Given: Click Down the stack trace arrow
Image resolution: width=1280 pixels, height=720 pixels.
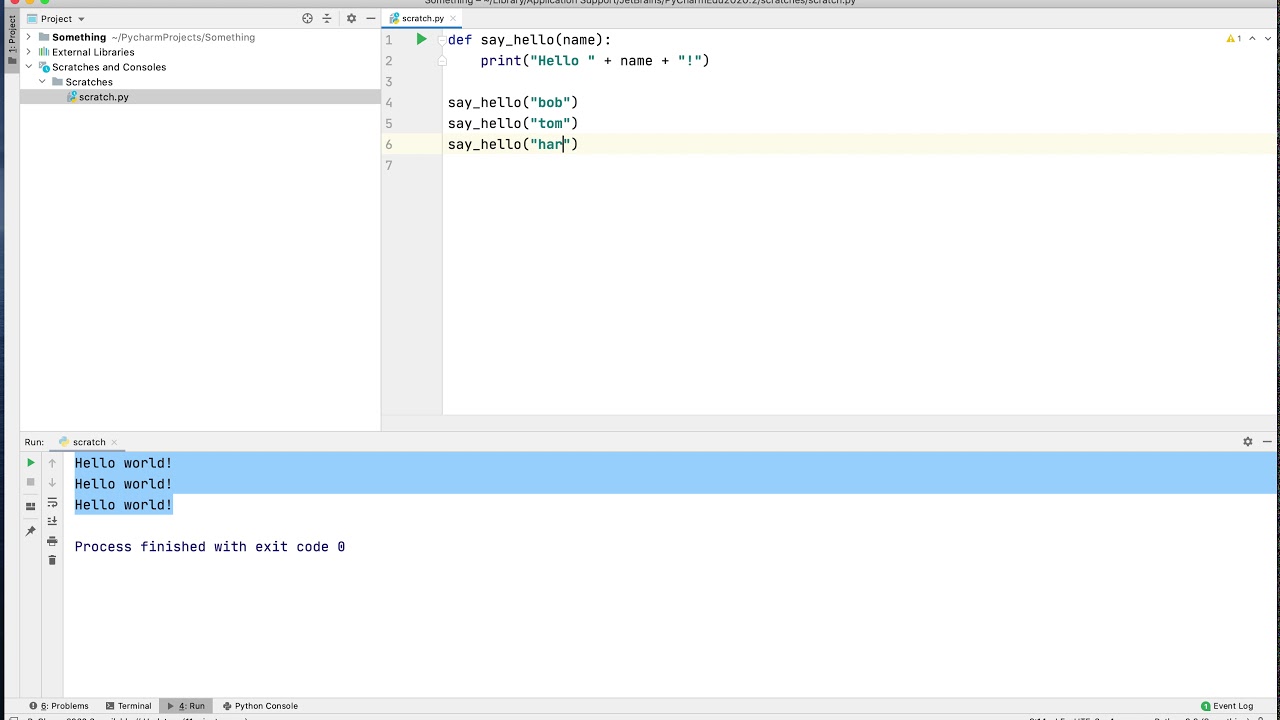Looking at the screenshot, I should 52,482.
